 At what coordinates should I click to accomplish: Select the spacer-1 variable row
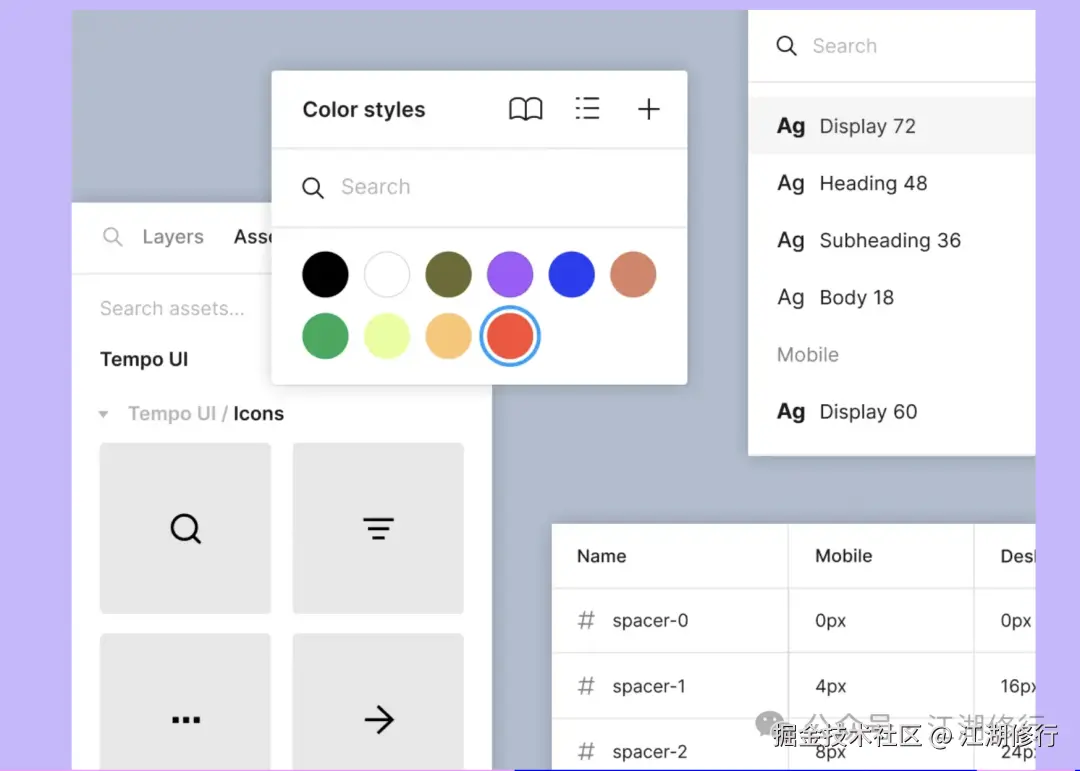(793, 686)
